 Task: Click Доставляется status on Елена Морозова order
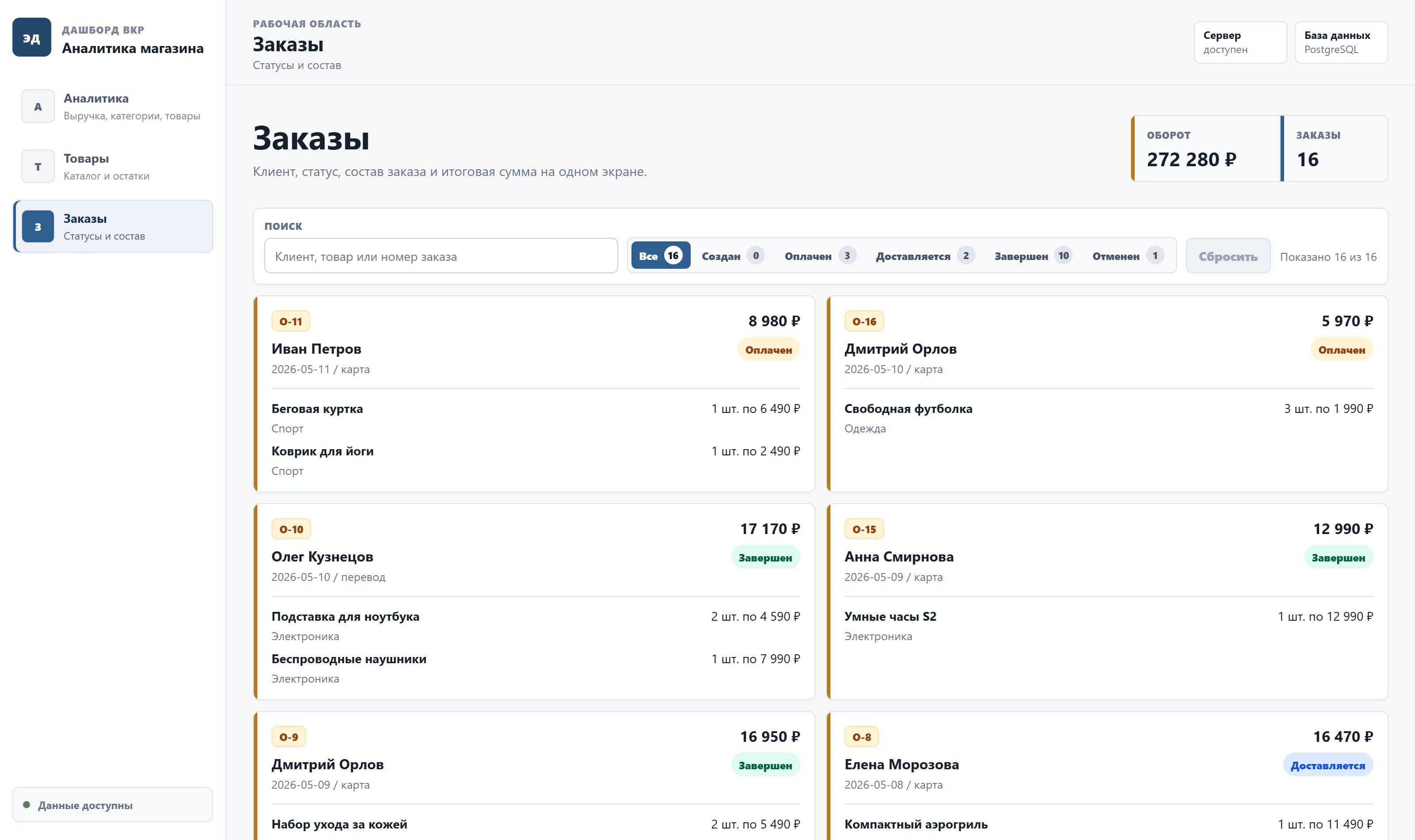pos(1328,765)
